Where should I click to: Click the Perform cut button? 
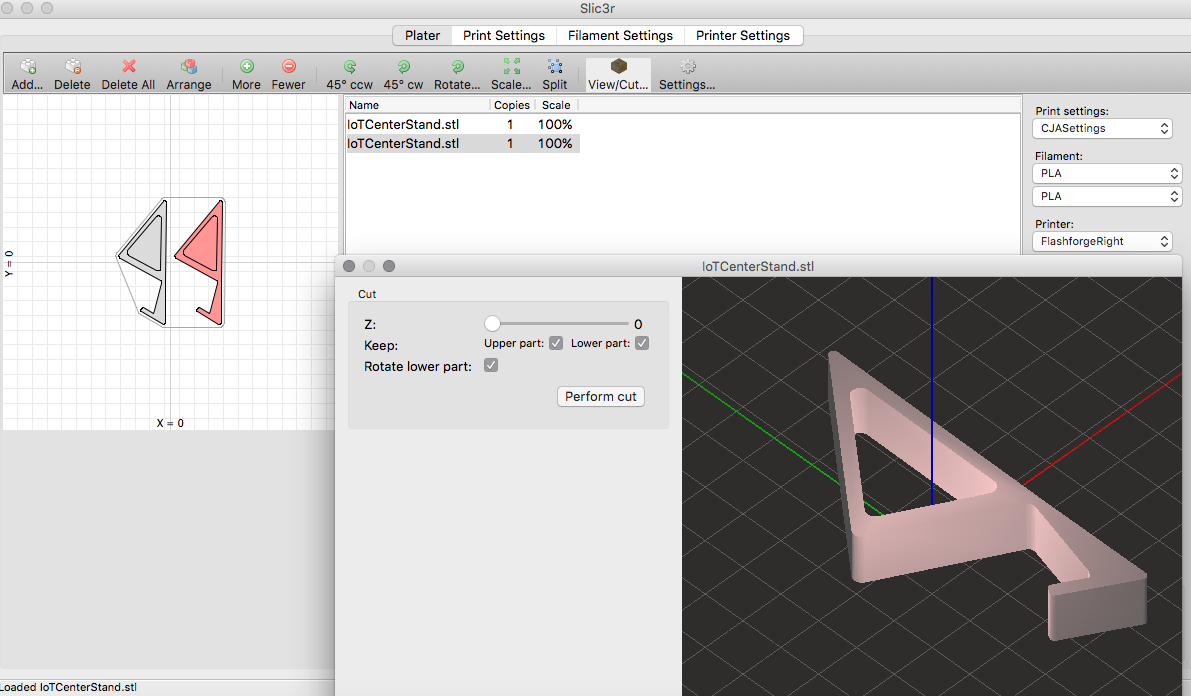point(601,397)
